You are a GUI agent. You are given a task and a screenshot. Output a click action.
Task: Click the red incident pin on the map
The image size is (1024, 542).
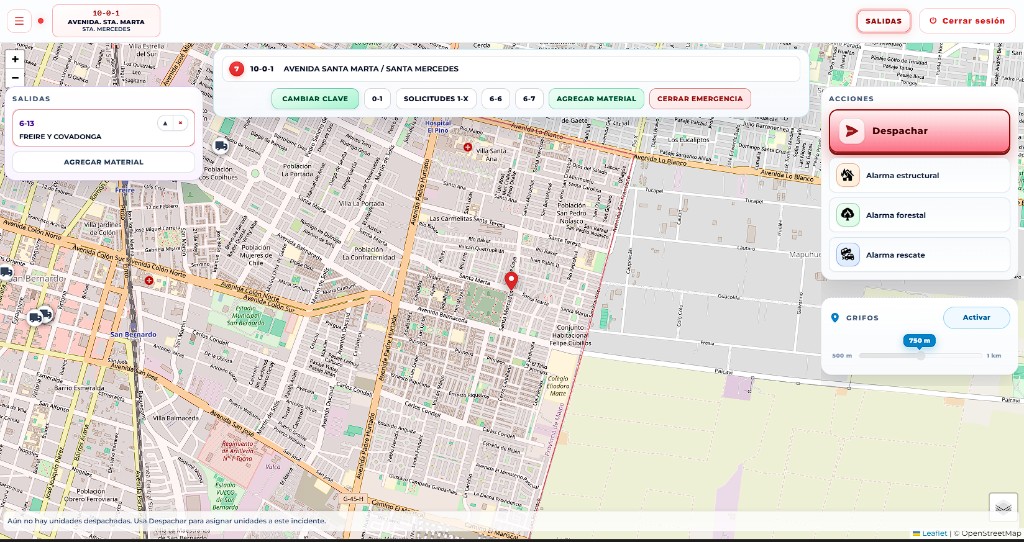click(511, 281)
